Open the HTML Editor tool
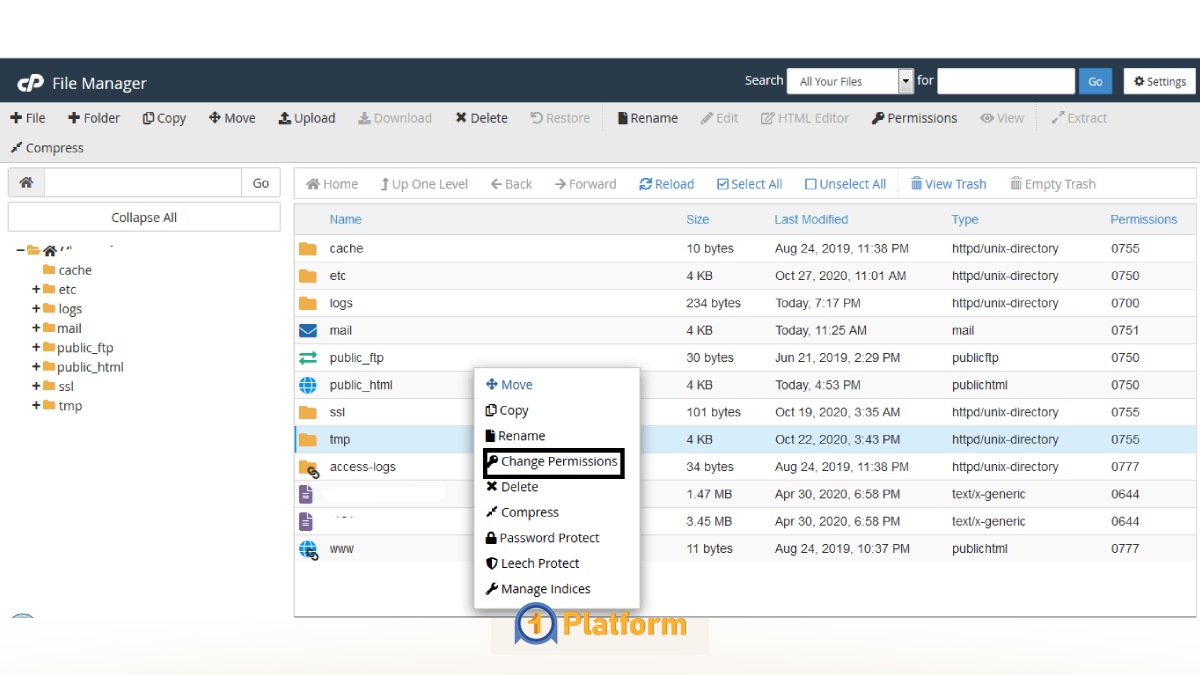 coord(804,118)
